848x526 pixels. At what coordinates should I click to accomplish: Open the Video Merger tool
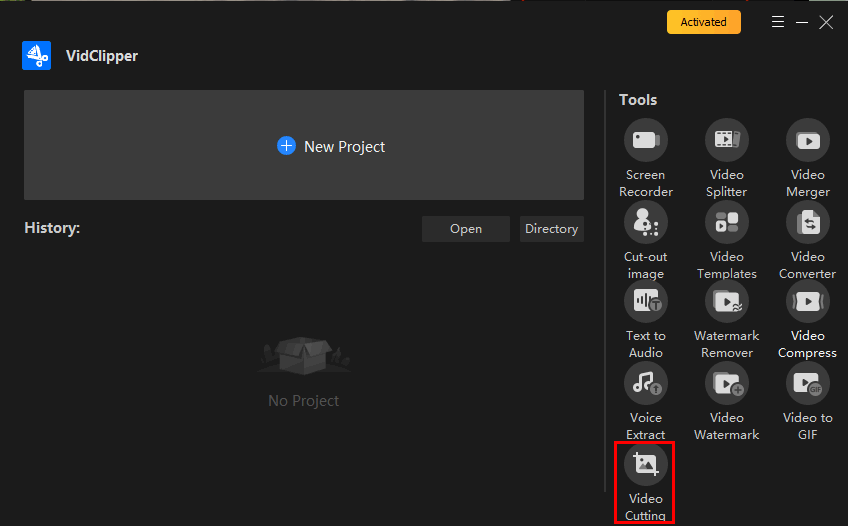[x=807, y=140]
